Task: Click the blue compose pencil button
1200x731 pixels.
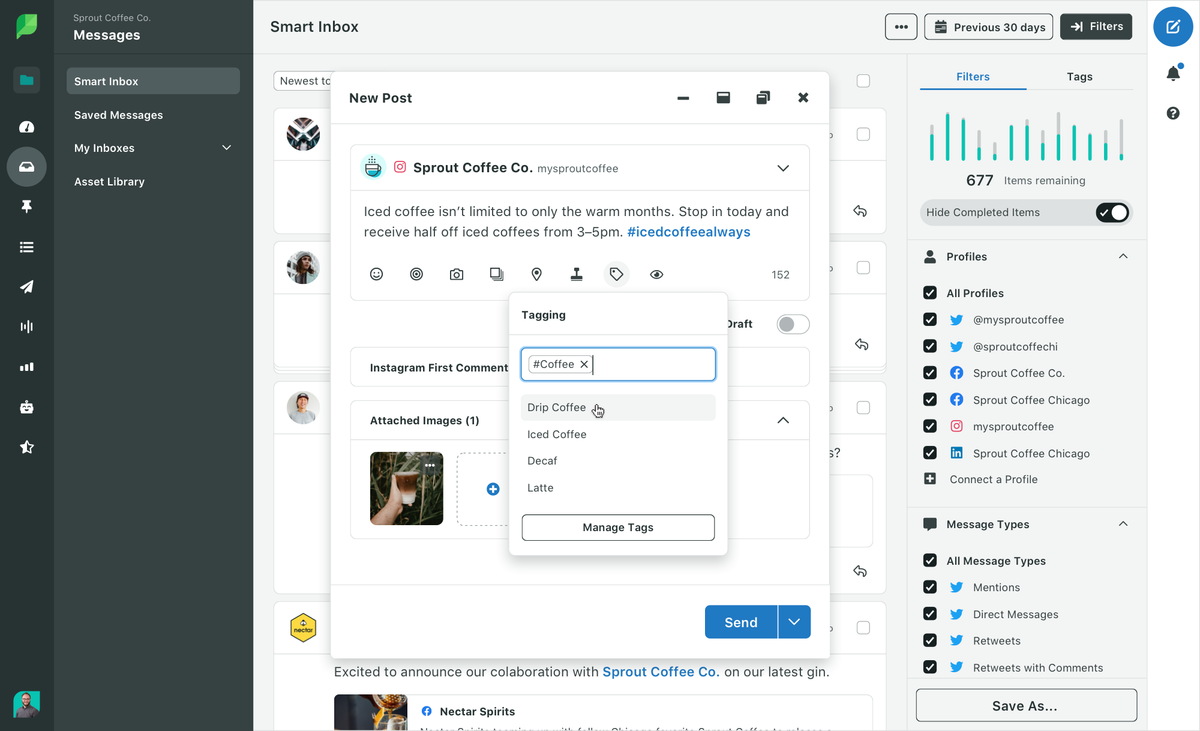Action: point(1173,27)
